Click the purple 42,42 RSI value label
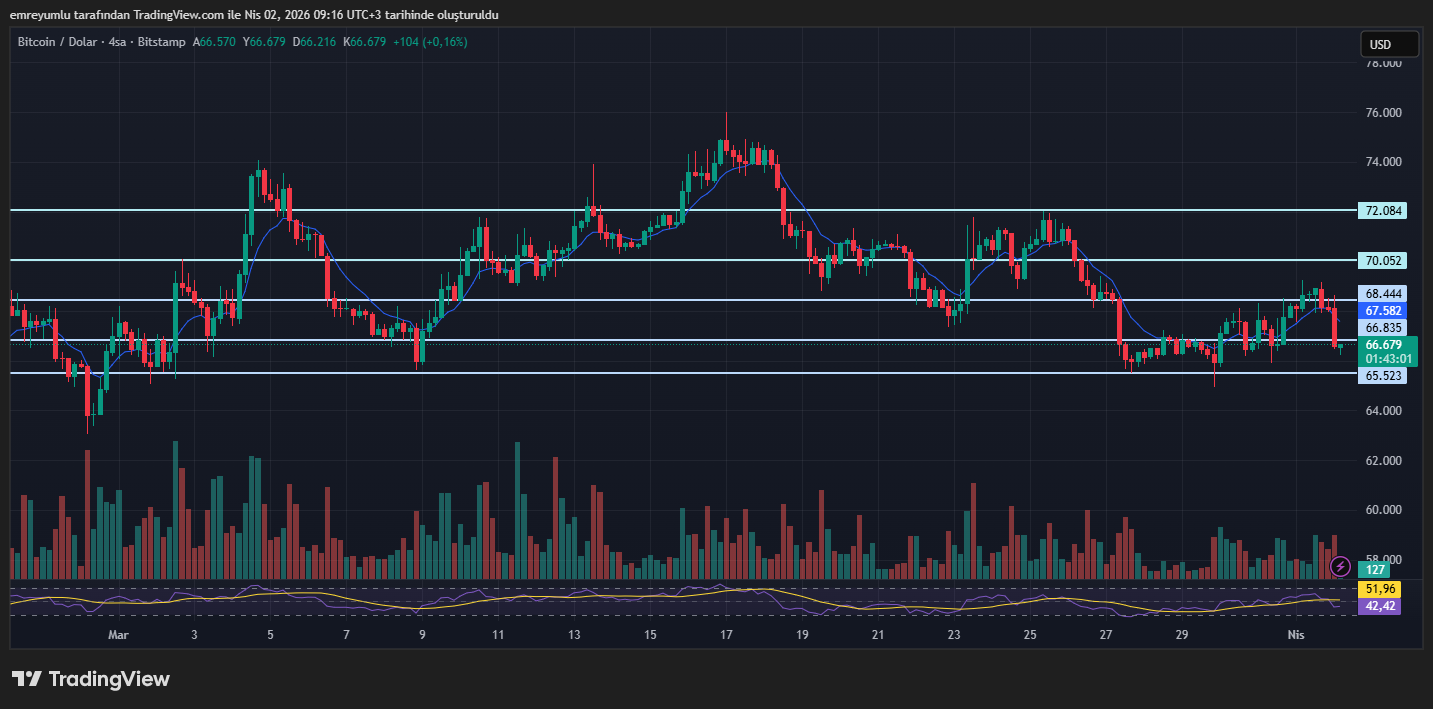 [x=1380, y=606]
